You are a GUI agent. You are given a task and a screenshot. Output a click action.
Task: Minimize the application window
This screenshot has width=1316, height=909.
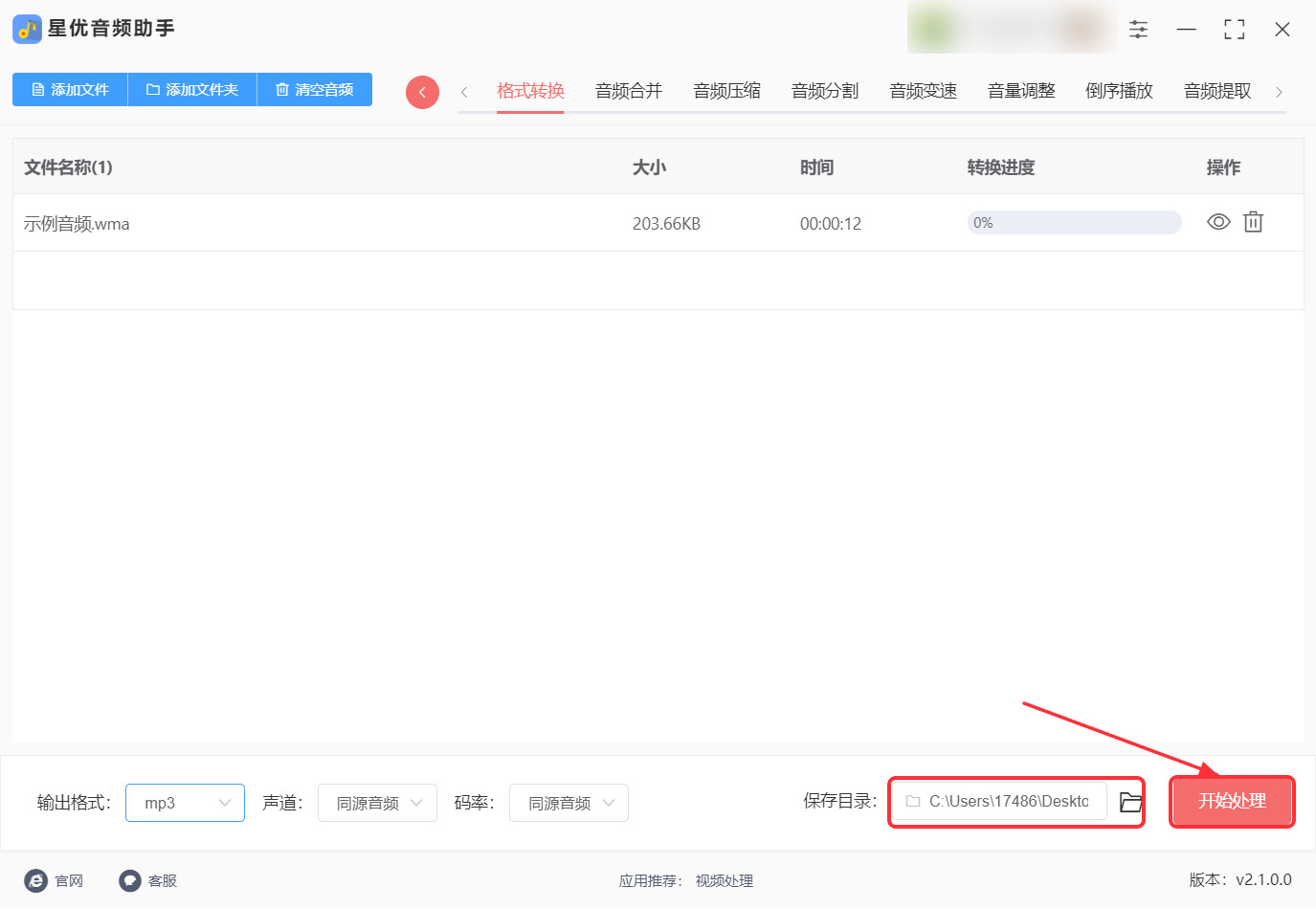click(1187, 30)
